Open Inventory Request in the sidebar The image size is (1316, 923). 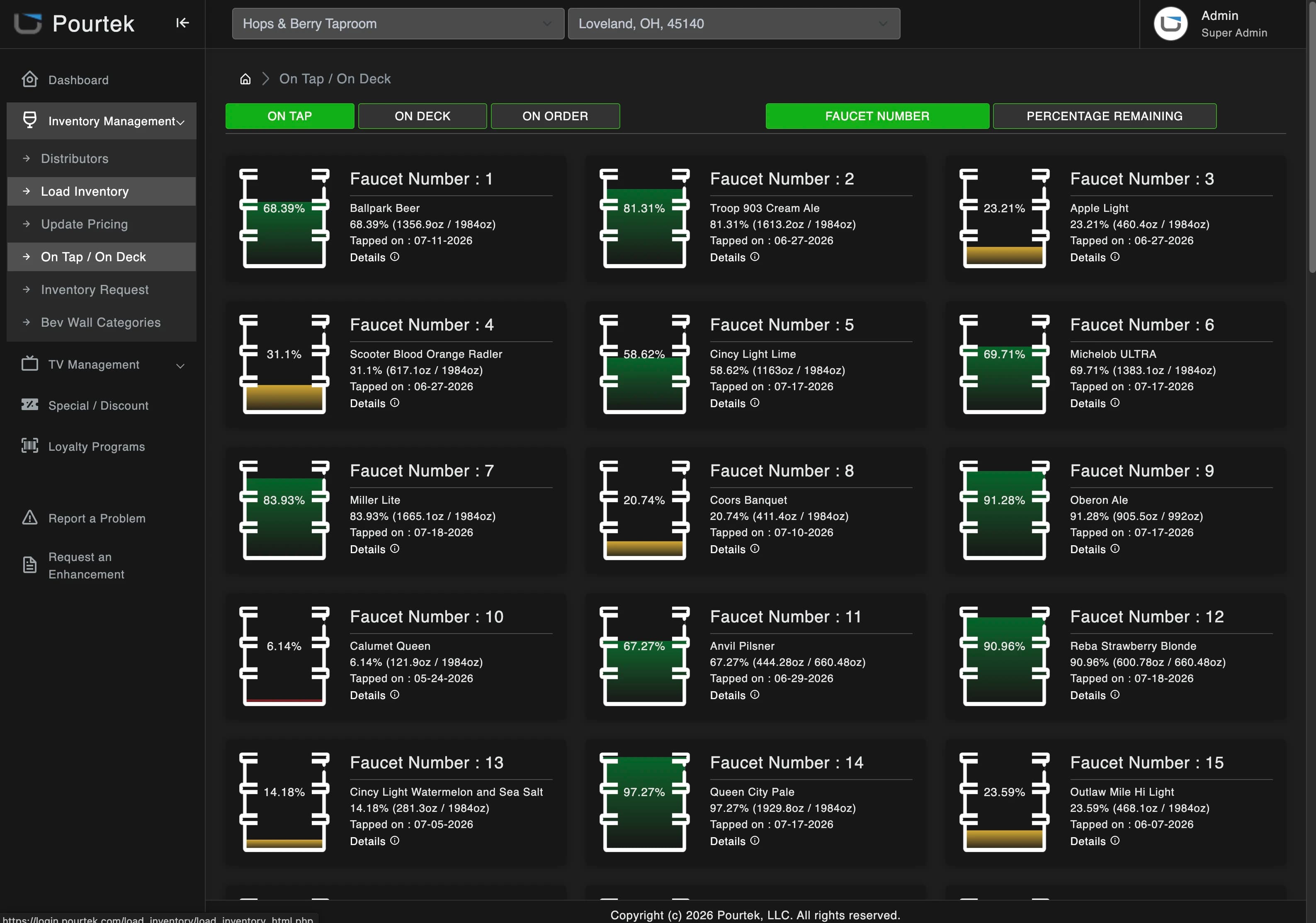pyautogui.click(x=102, y=289)
